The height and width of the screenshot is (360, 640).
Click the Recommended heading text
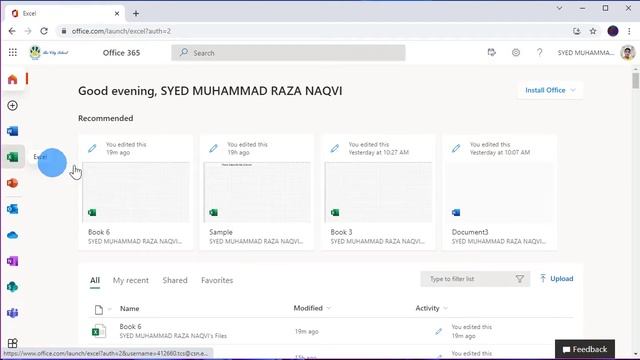click(106, 118)
